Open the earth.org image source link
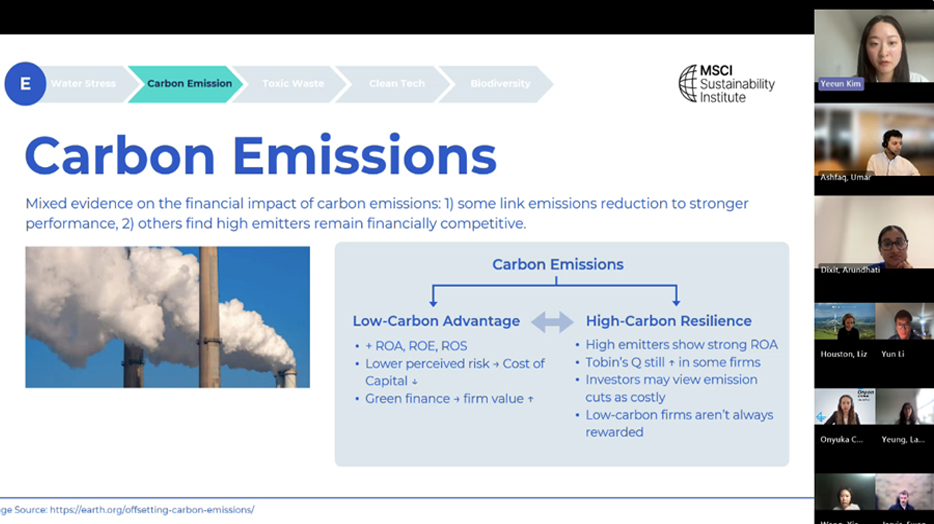The height and width of the screenshot is (524, 934). point(150,510)
